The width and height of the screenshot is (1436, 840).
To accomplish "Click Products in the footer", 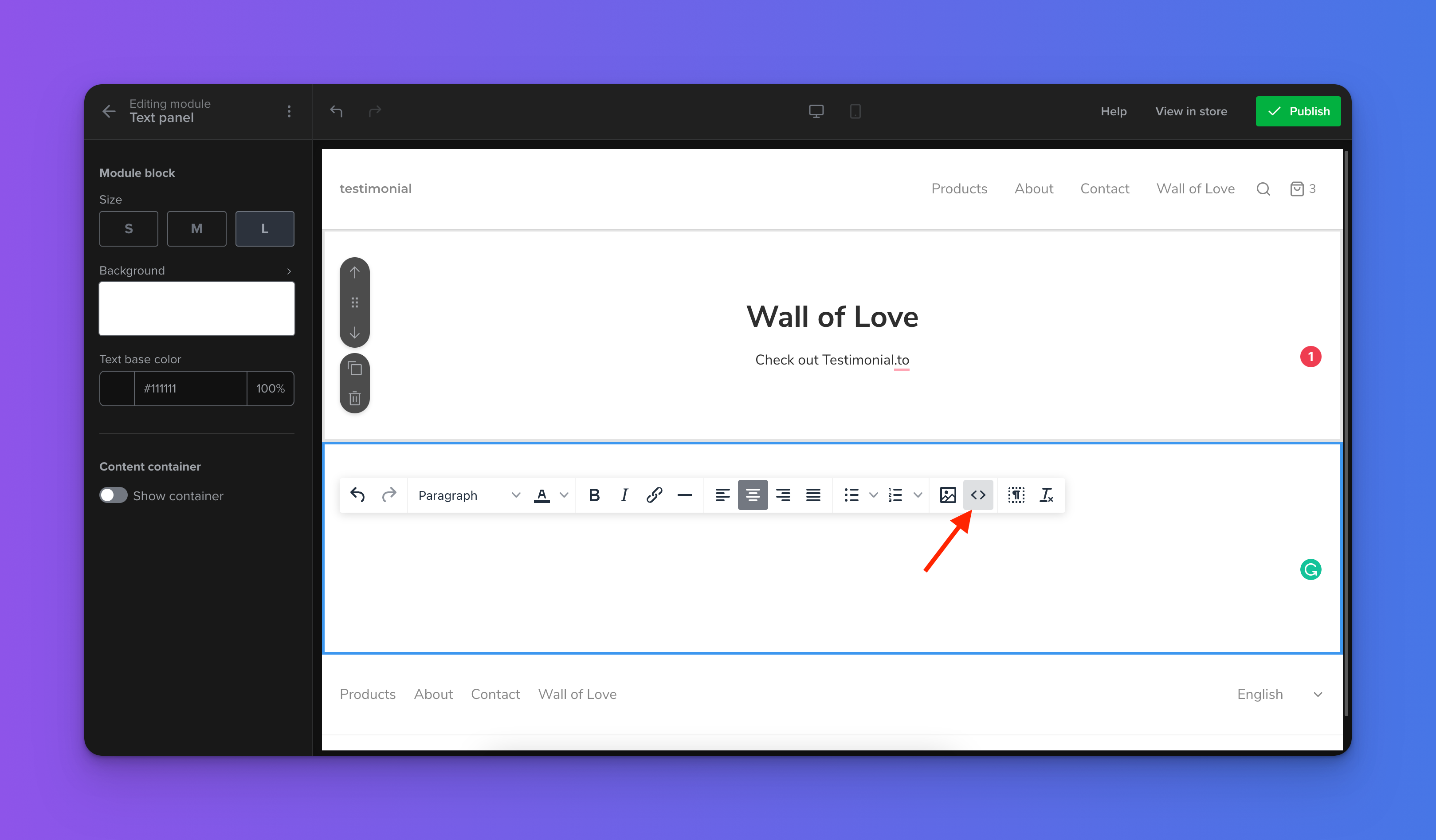I will click(368, 694).
